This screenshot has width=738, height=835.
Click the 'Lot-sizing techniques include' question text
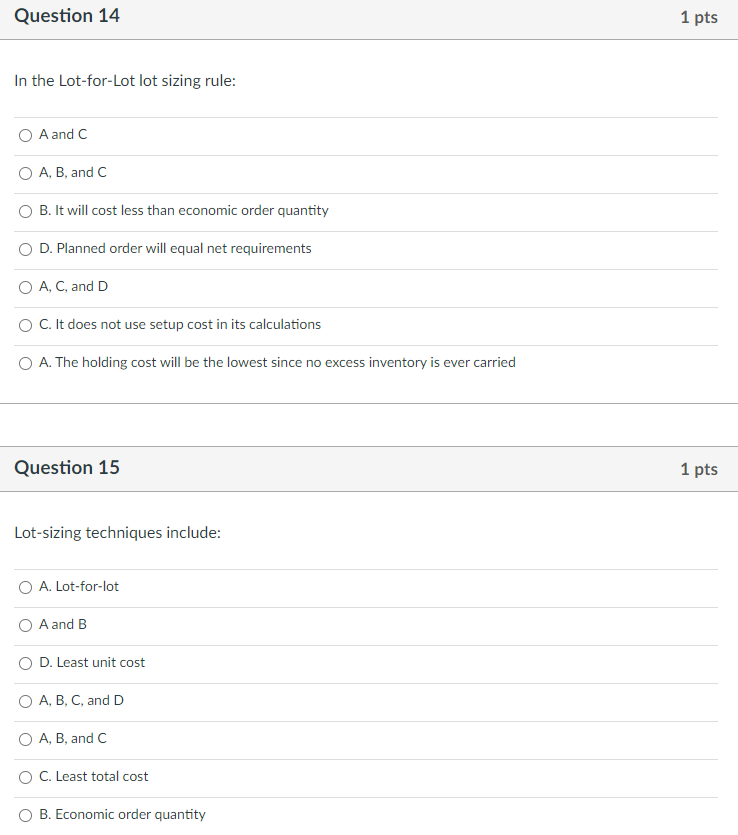[118, 533]
